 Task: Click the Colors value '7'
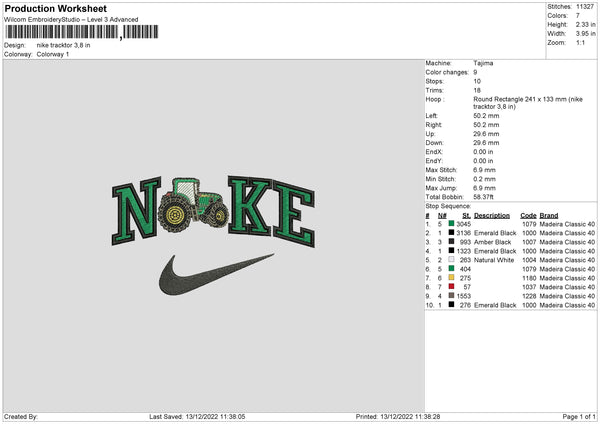tap(578, 16)
